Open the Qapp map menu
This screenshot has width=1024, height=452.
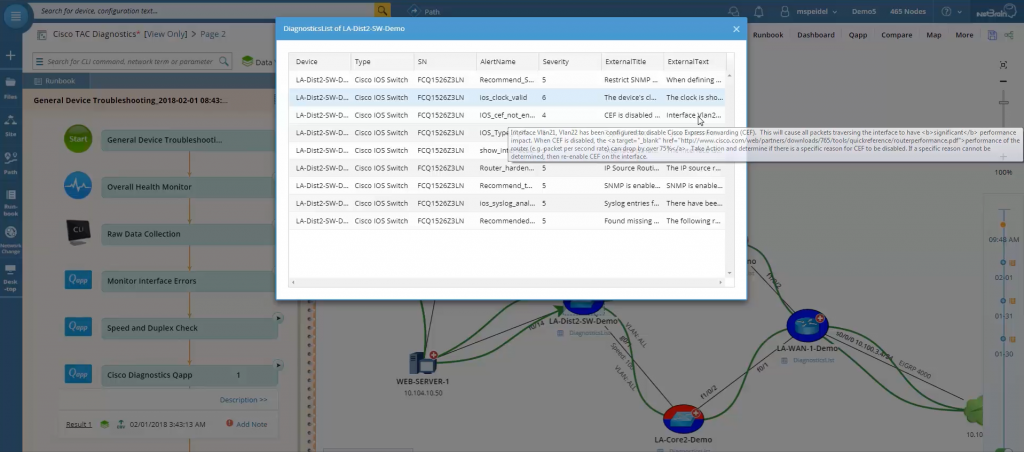point(857,35)
